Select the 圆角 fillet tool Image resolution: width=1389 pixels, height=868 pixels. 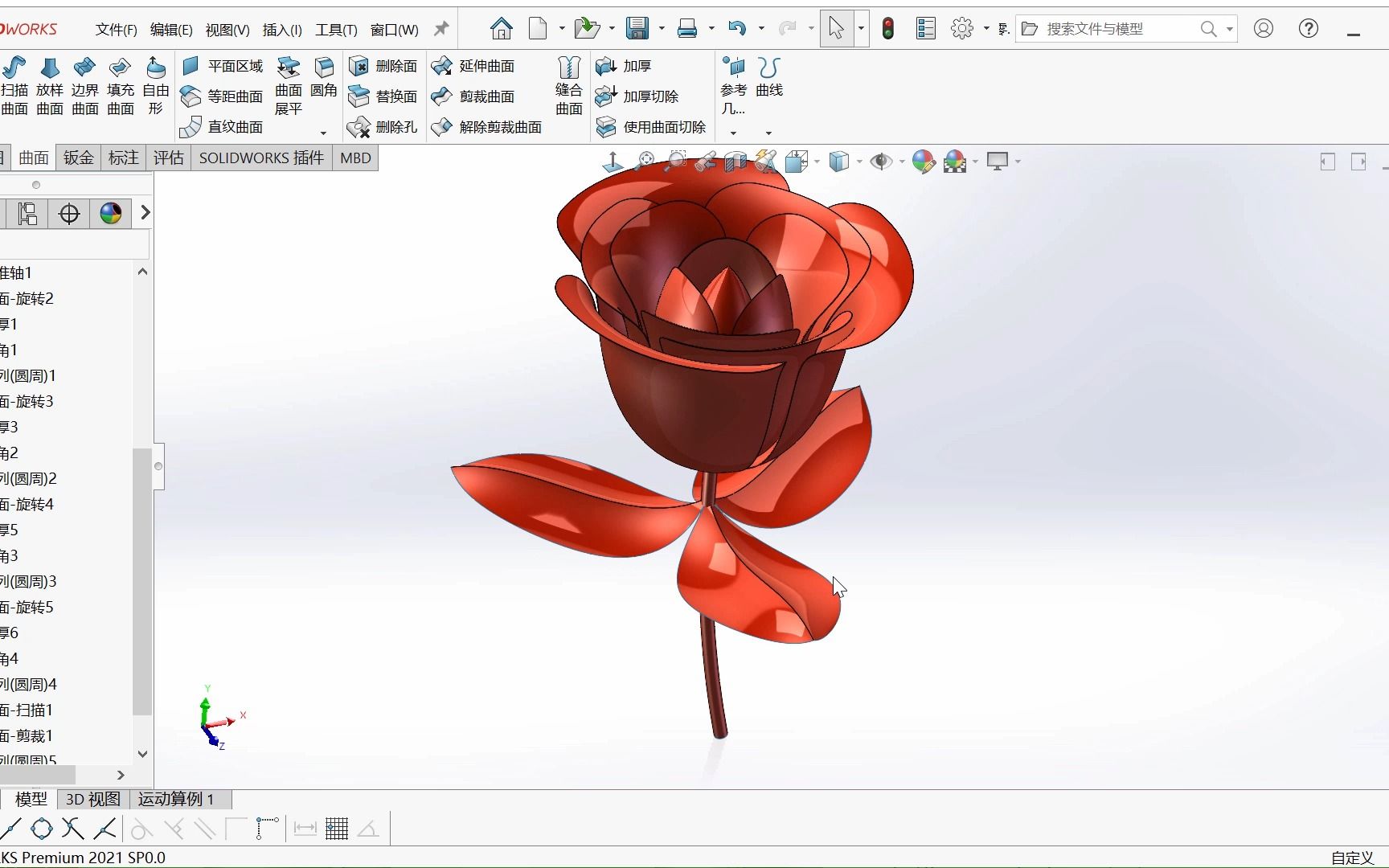(324, 78)
